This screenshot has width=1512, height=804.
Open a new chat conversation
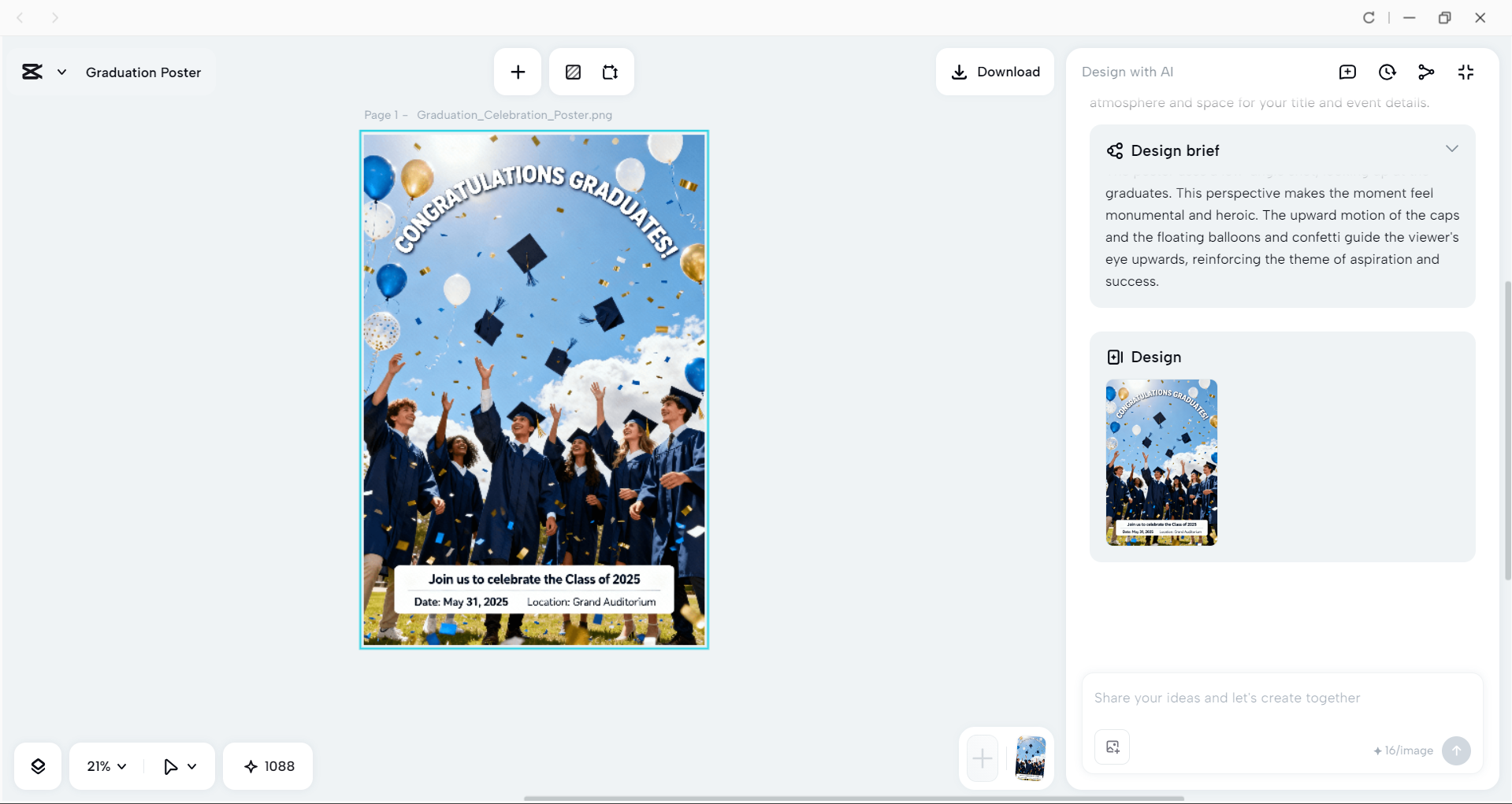pyautogui.click(x=1347, y=72)
